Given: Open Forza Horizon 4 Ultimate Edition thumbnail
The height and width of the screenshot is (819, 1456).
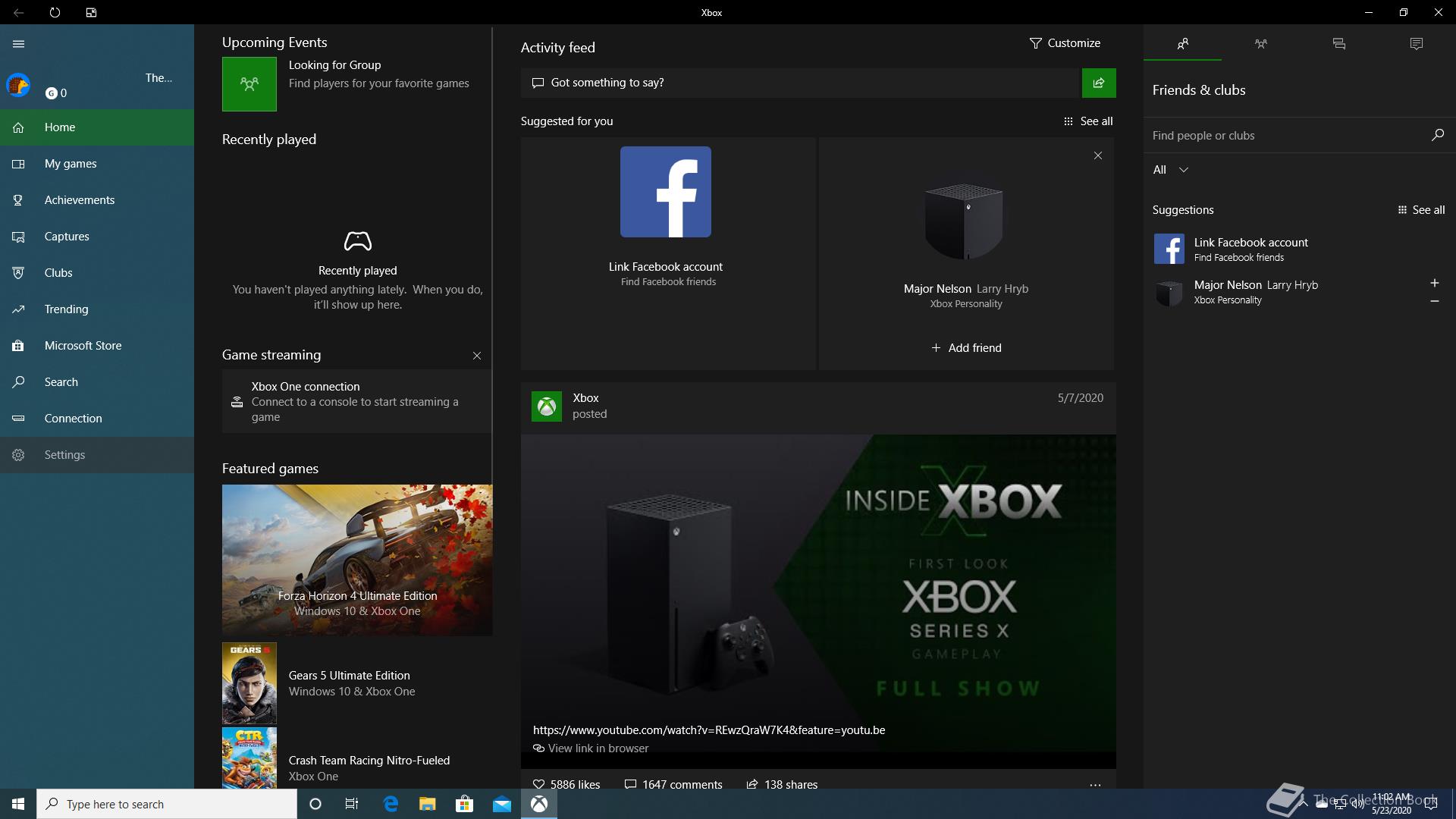Looking at the screenshot, I should [x=357, y=560].
